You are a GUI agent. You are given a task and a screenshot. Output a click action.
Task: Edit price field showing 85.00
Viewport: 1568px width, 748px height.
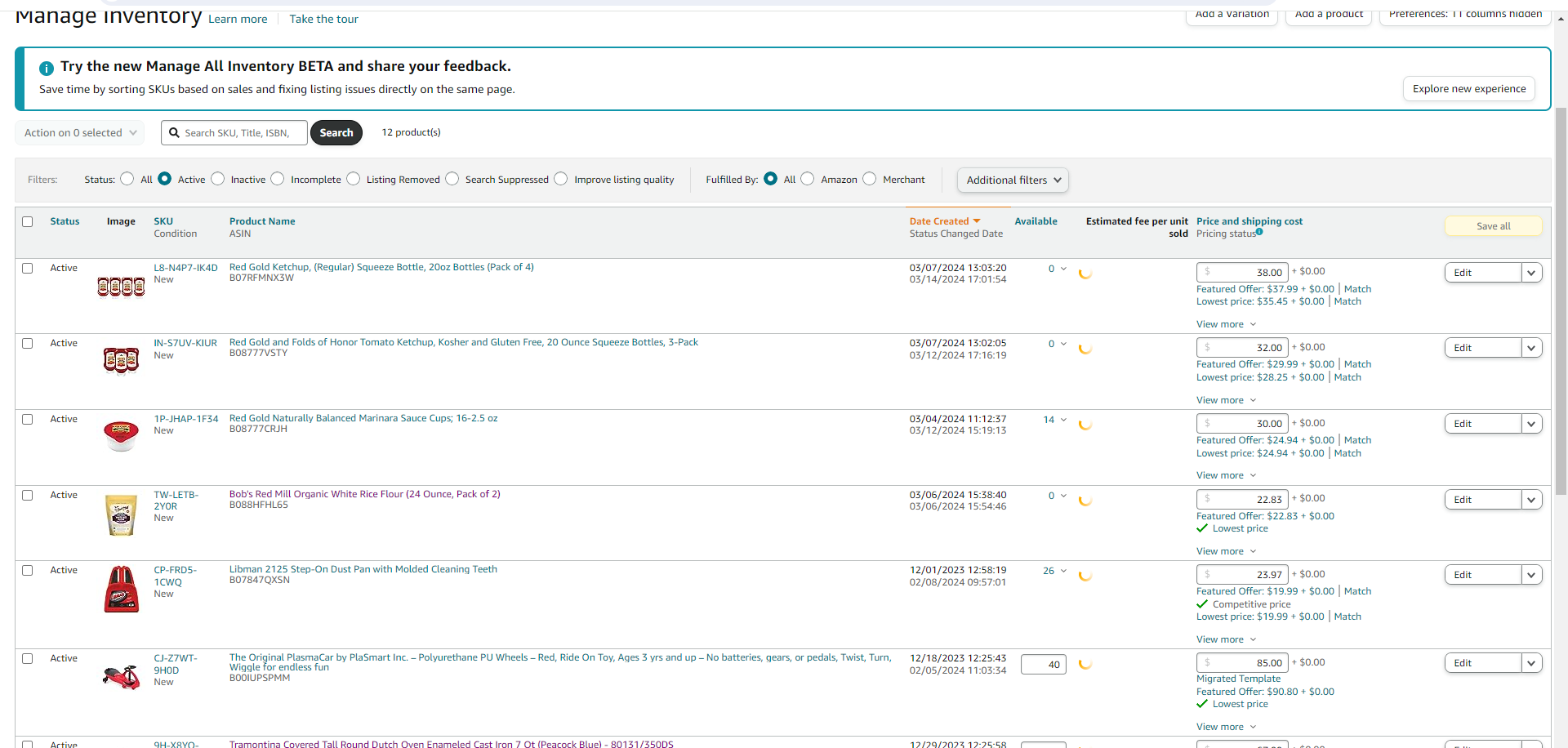point(1242,663)
